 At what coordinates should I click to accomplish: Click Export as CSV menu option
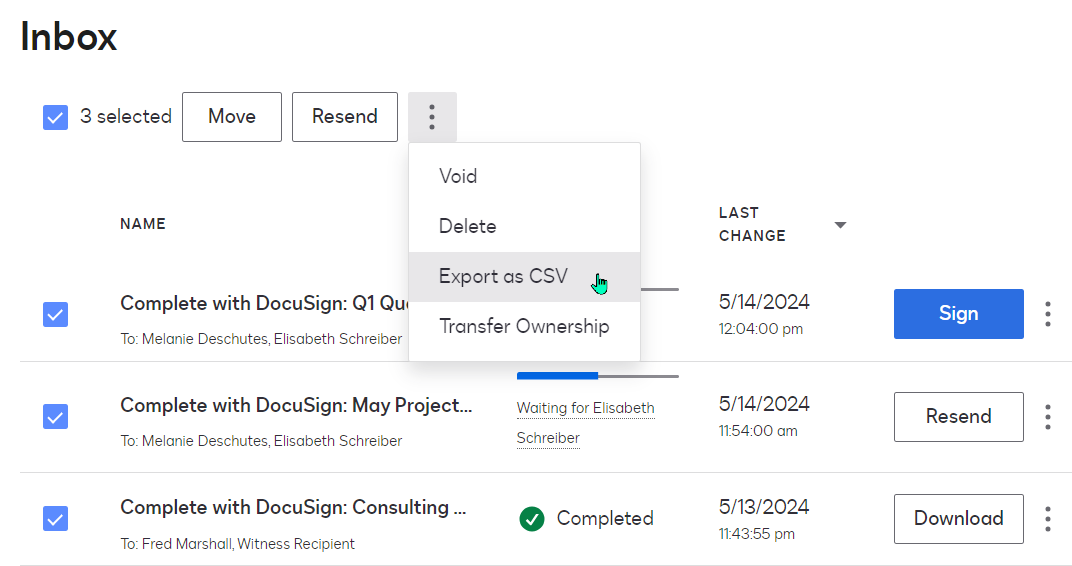[503, 277]
